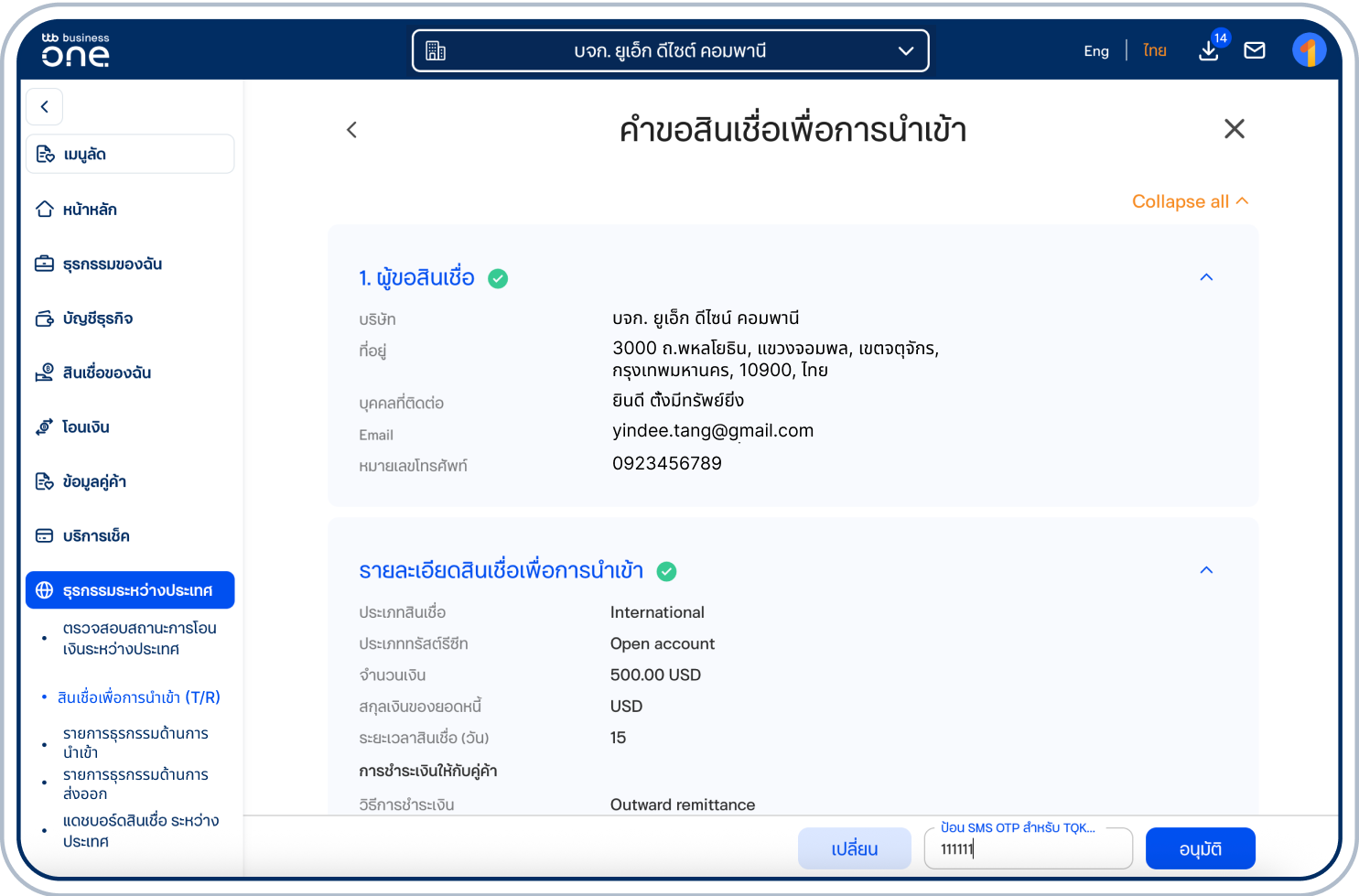Click the loan icon for สินเชื่อของฉัน

[44, 372]
